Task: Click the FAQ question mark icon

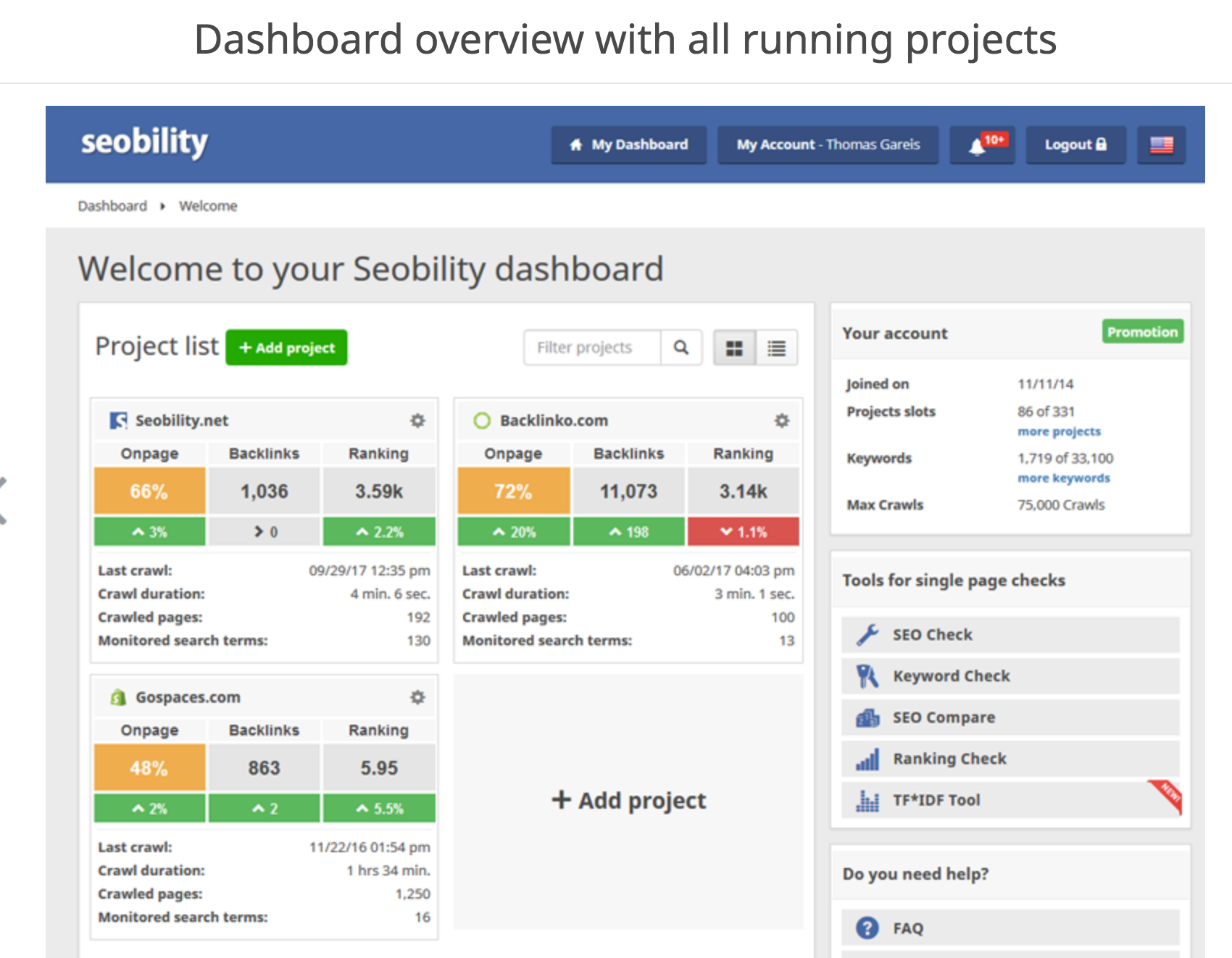Action: pyautogui.click(x=867, y=928)
